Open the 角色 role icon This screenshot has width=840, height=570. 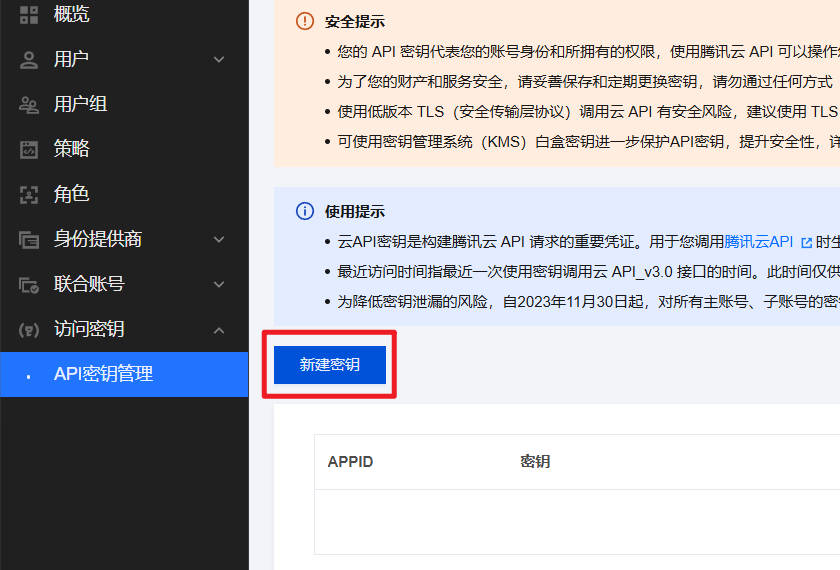[x=29, y=195]
